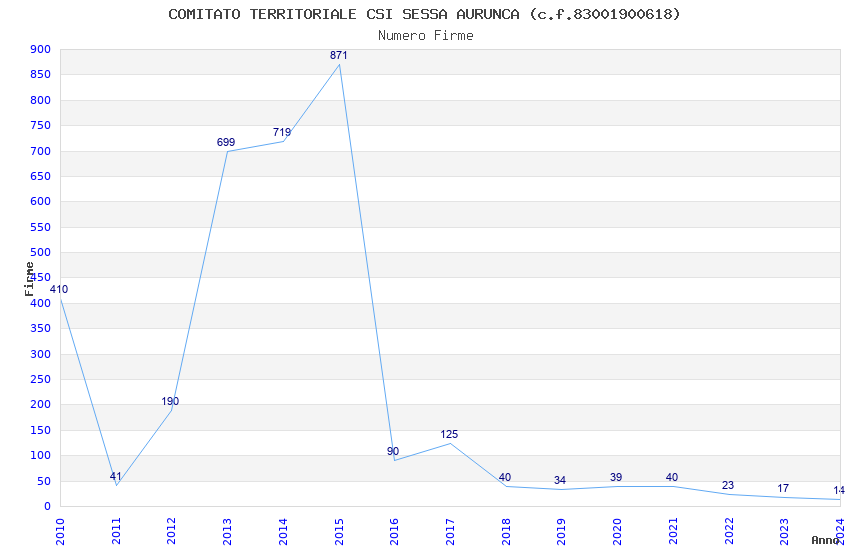Click the y-axis value 200

point(41,405)
